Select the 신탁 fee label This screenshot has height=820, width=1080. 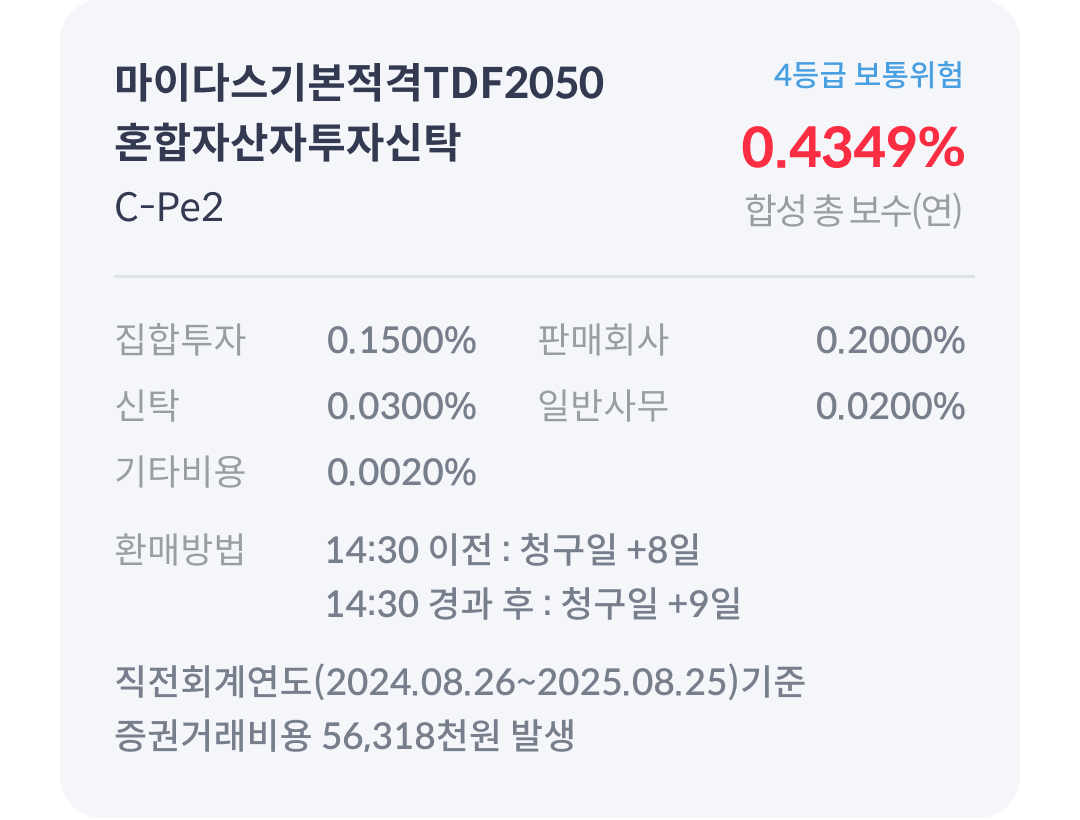(x=147, y=406)
